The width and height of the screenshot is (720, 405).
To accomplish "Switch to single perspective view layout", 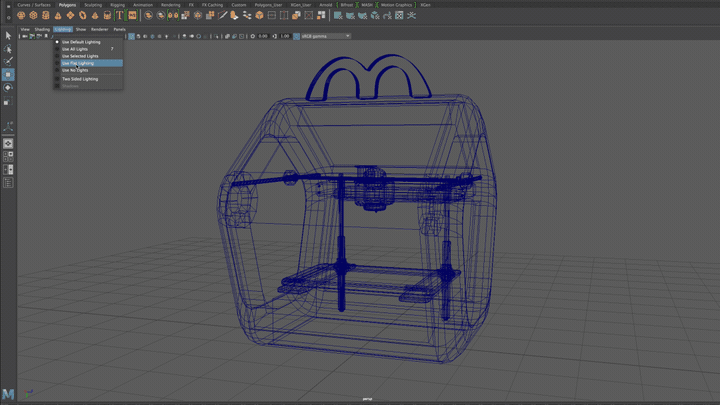I will pos(8,144).
